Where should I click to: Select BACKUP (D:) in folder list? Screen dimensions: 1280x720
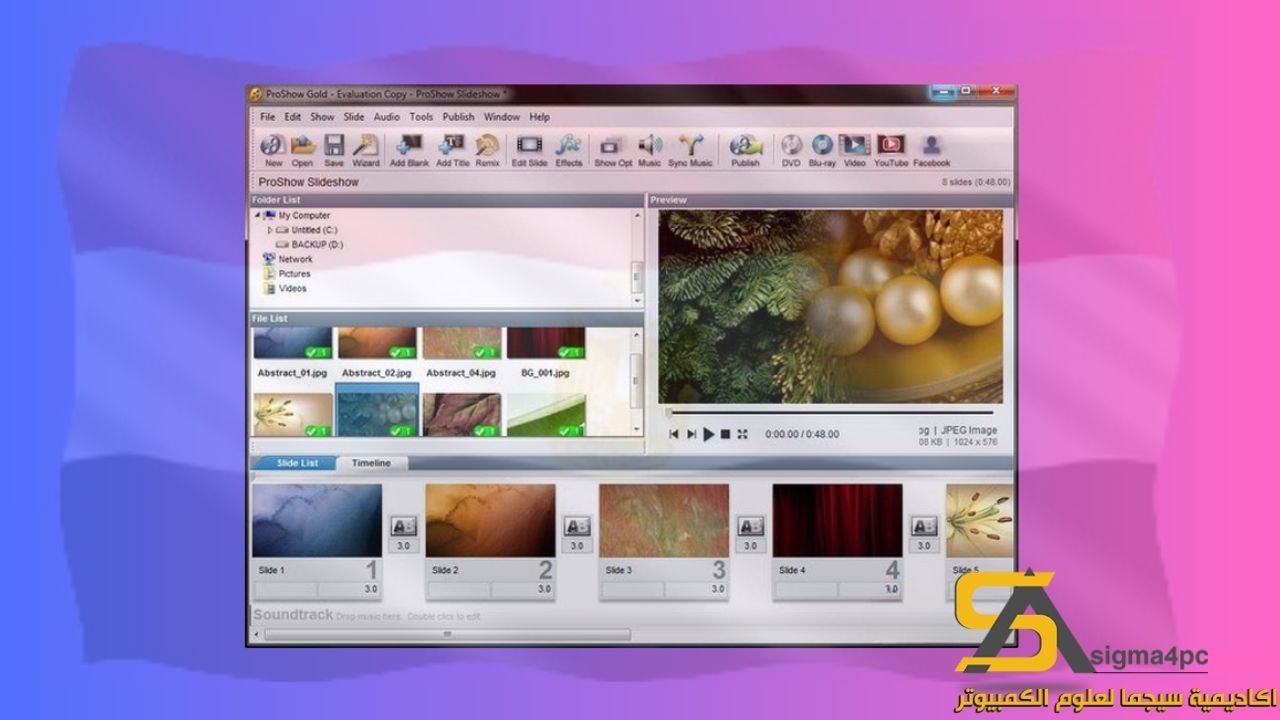coord(317,244)
